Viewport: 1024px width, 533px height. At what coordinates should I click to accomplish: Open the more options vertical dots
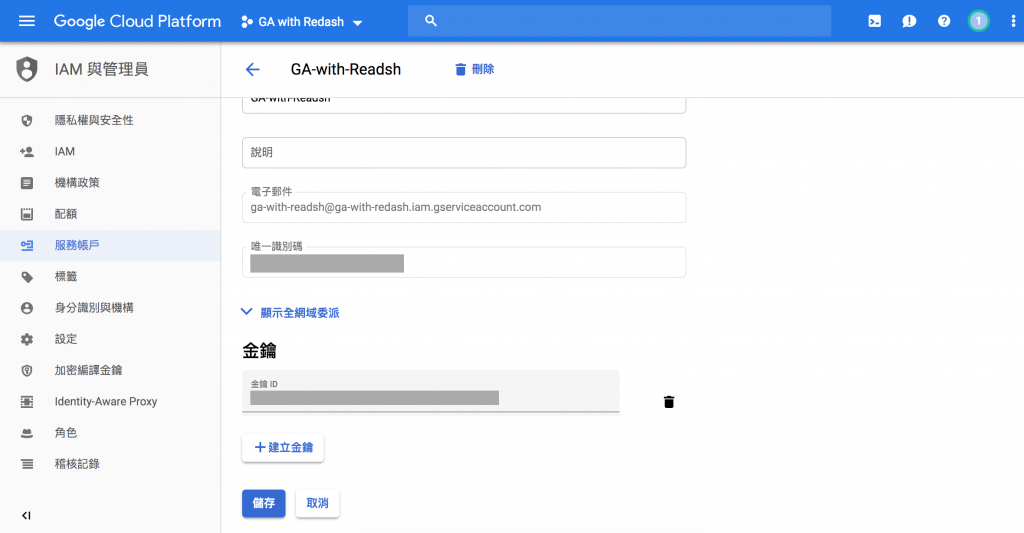1013,21
